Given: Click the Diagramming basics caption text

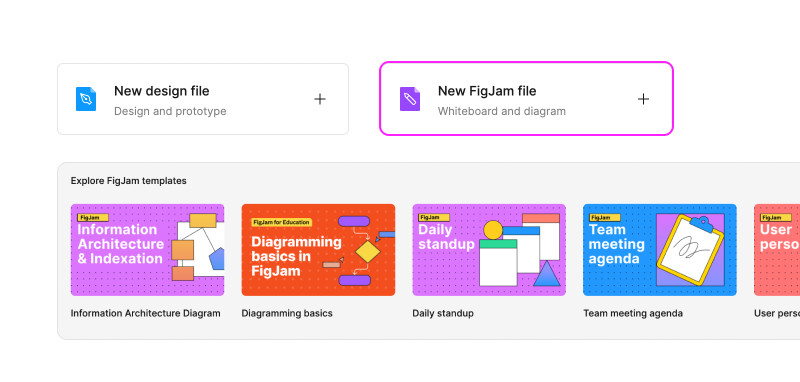Looking at the screenshot, I should click(x=287, y=313).
